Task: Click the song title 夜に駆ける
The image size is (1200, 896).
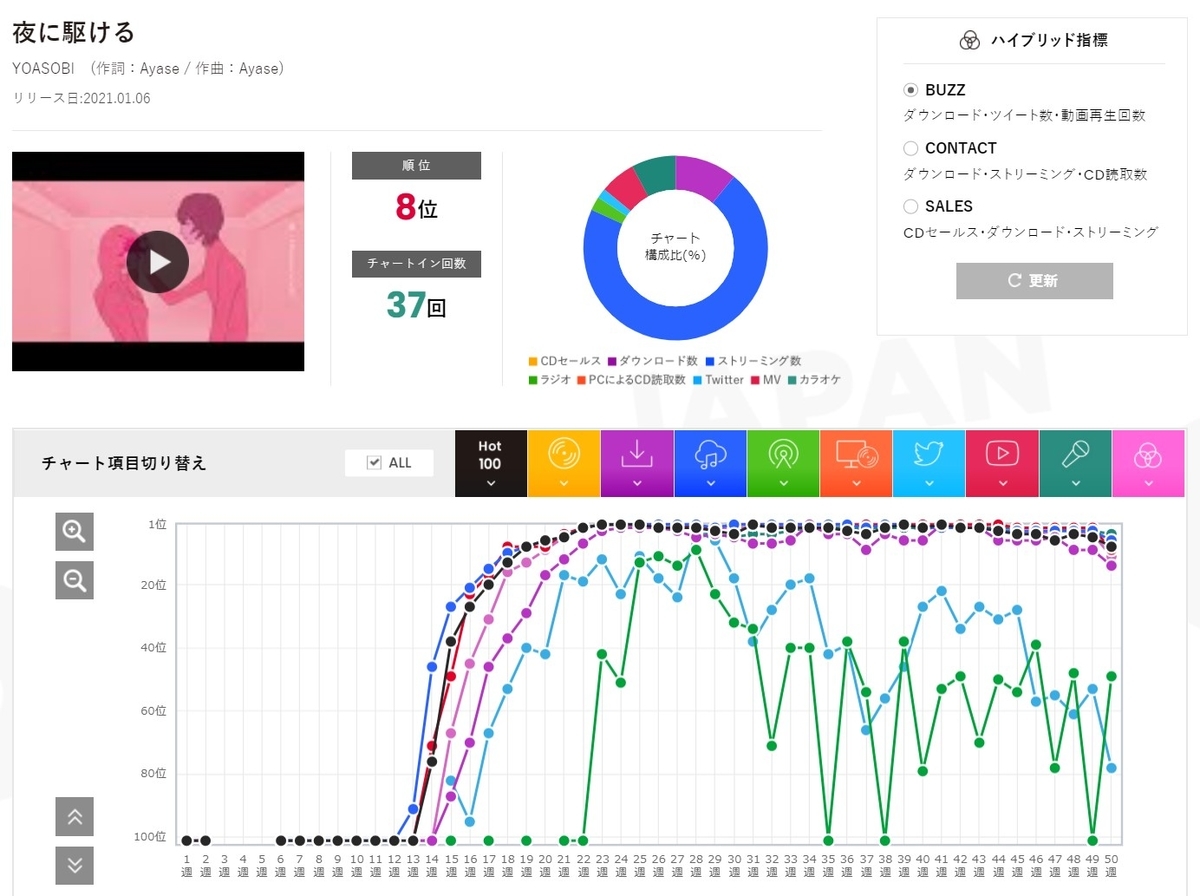Action: click(73, 33)
